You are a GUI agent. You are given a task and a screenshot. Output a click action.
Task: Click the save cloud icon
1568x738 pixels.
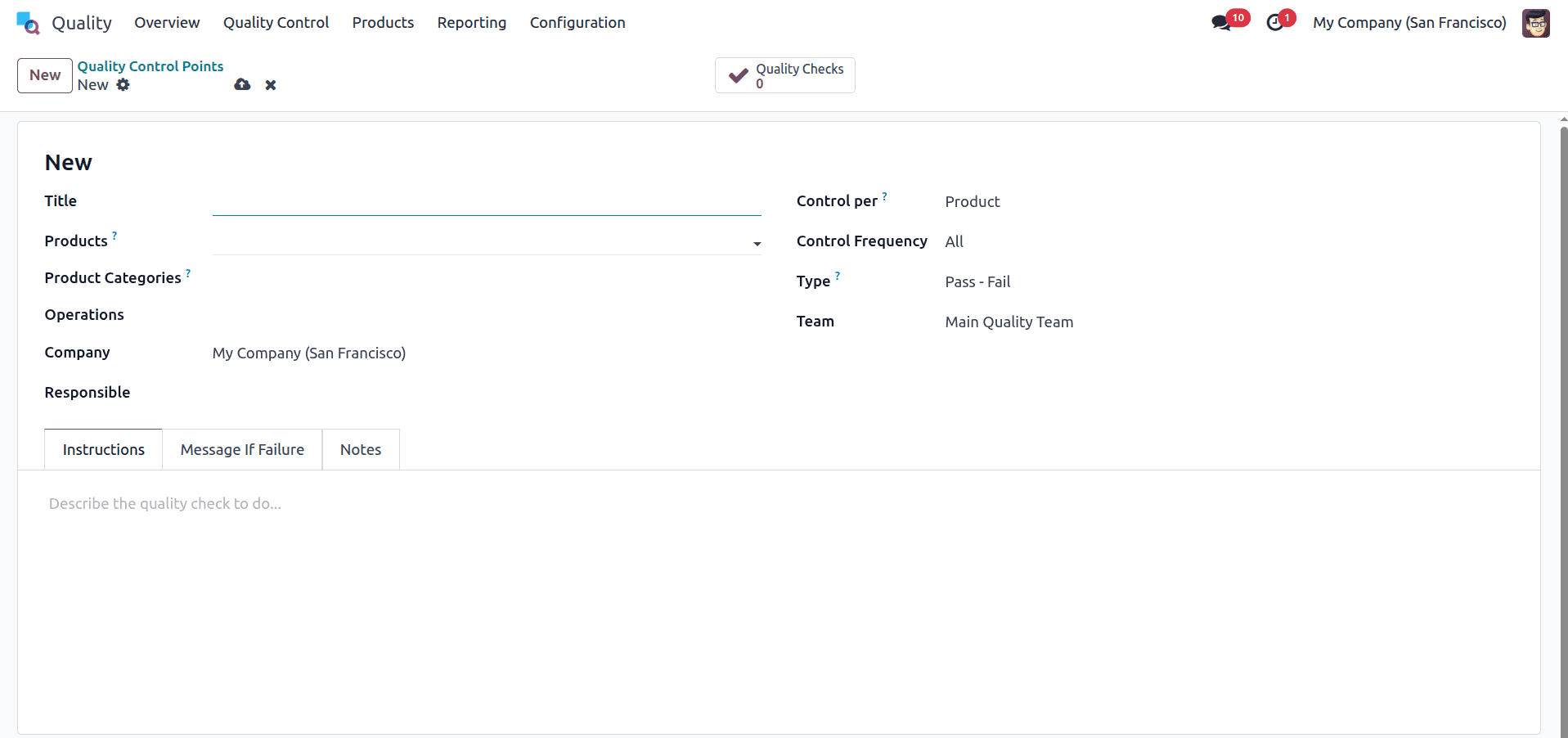[242, 85]
